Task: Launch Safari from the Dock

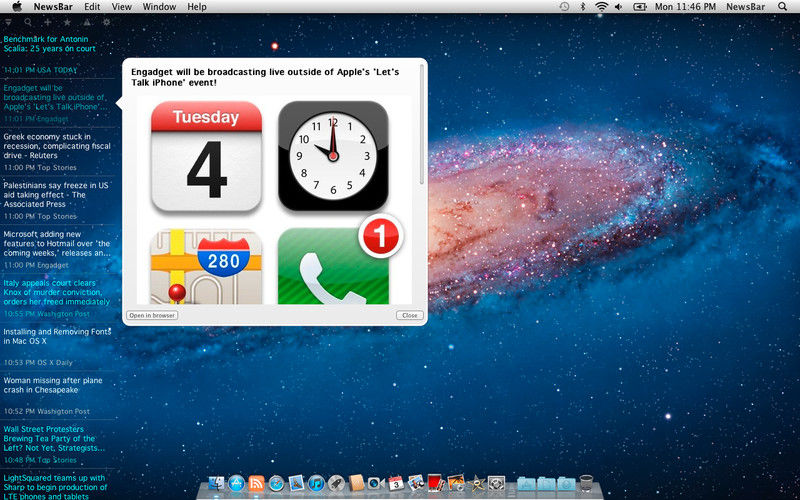Action: click(276, 483)
